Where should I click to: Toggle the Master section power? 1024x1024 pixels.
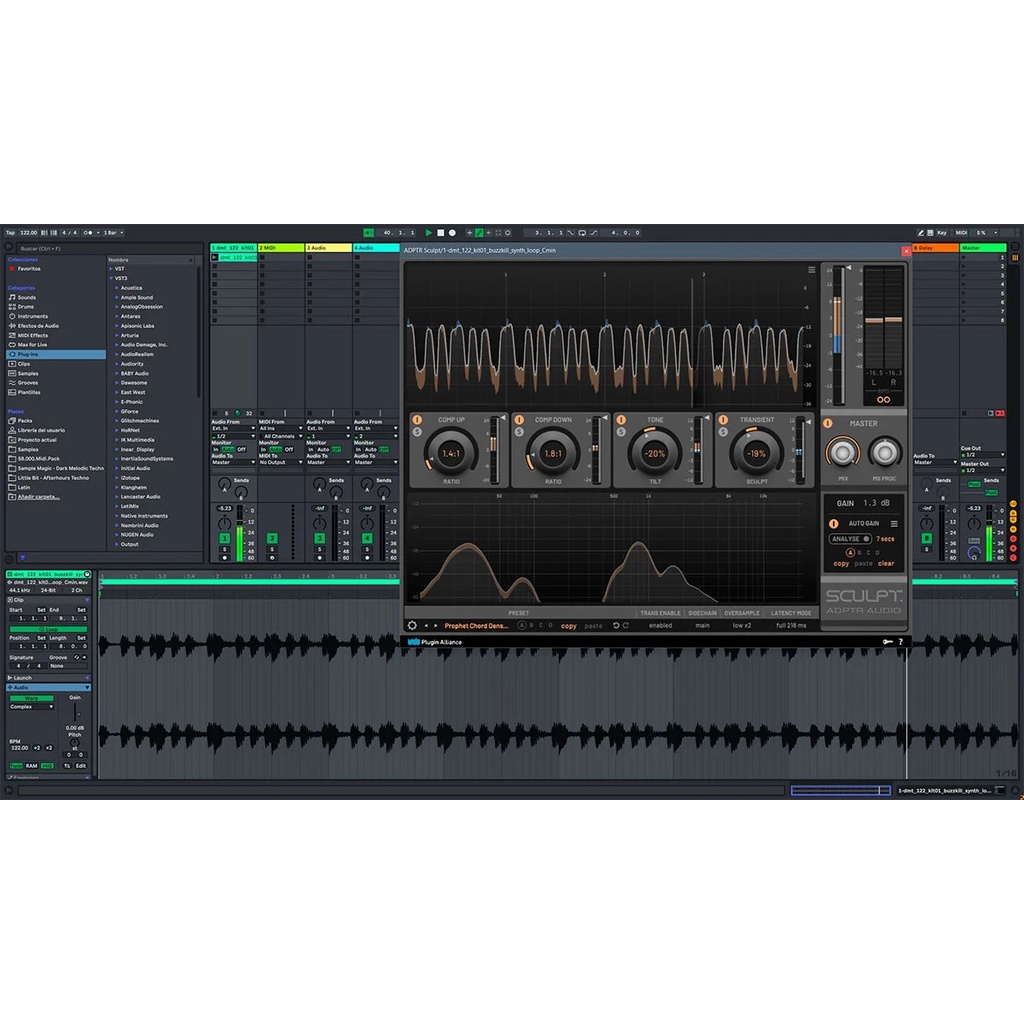(x=827, y=423)
